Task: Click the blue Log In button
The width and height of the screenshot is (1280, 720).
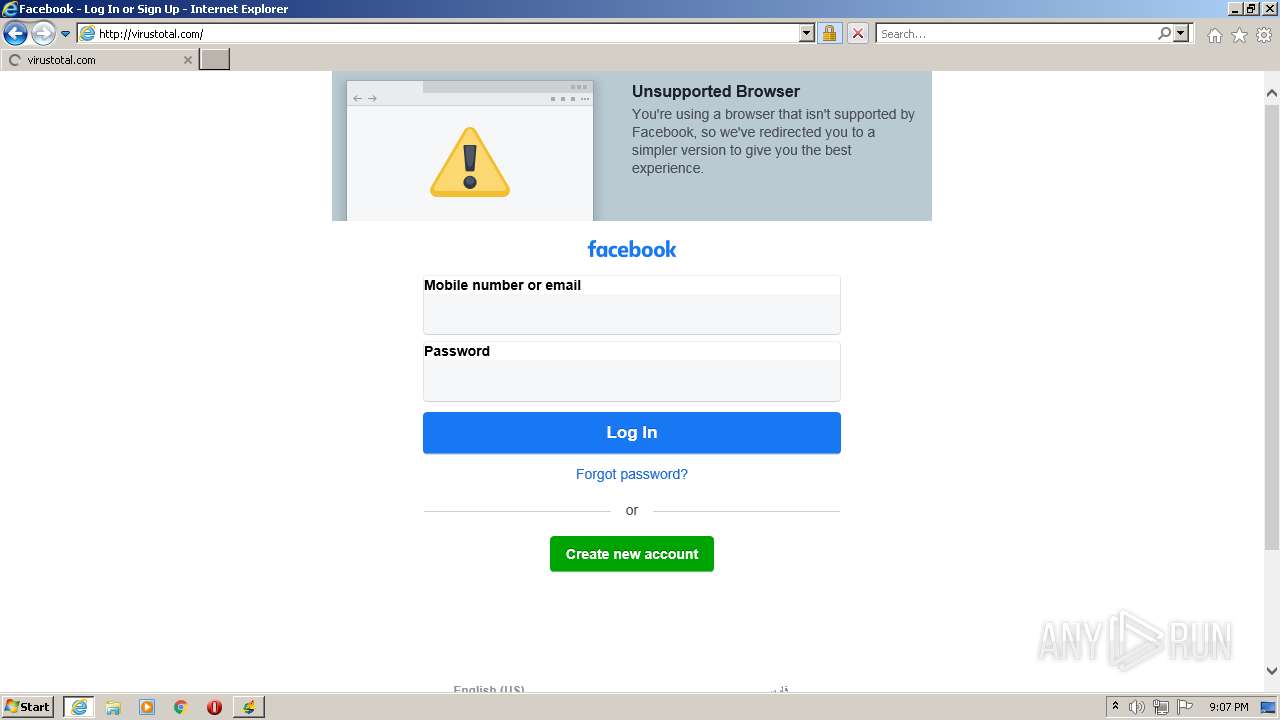Action: pyautogui.click(x=632, y=433)
